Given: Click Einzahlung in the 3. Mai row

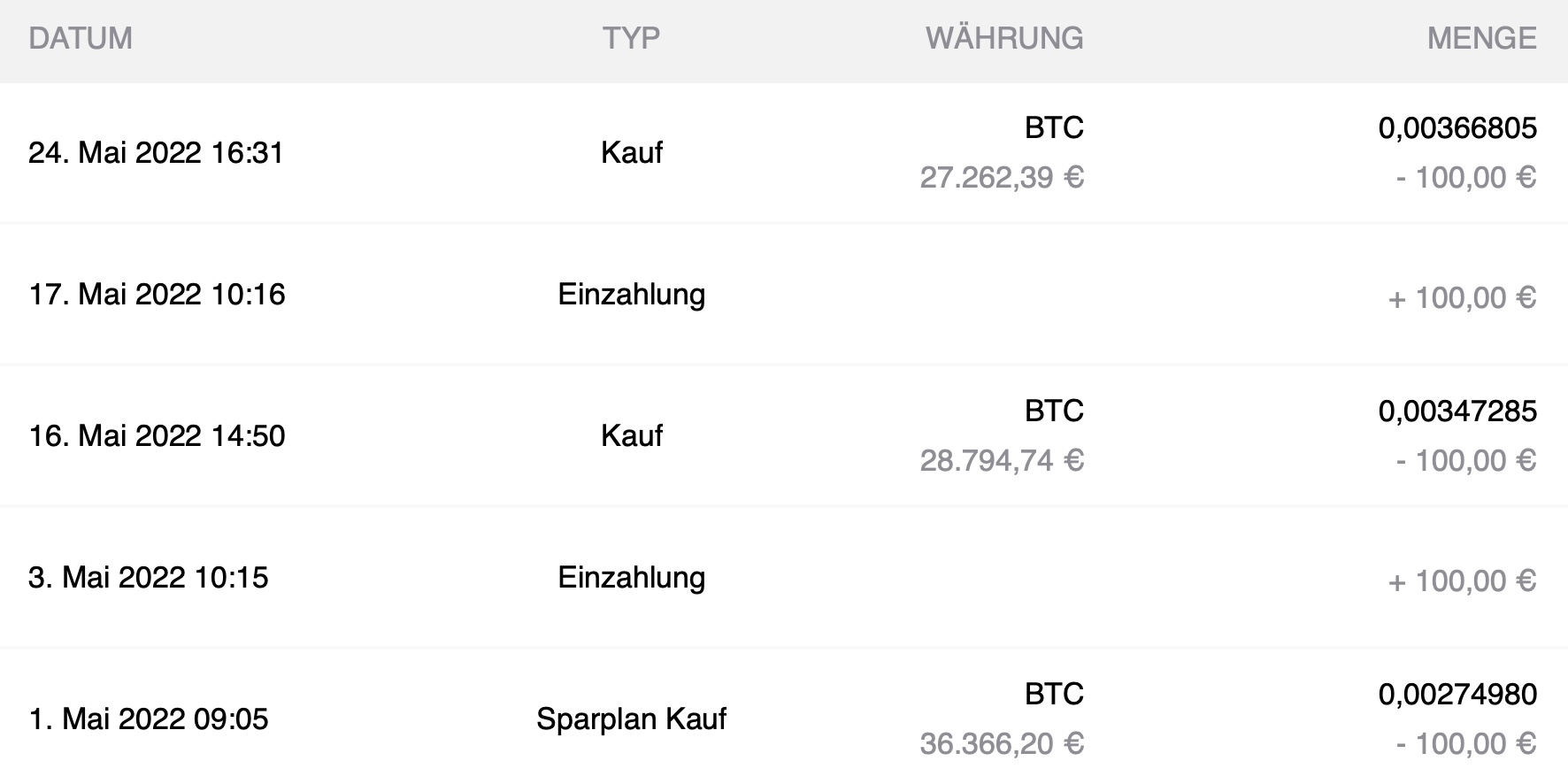Looking at the screenshot, I should (631, 577).
